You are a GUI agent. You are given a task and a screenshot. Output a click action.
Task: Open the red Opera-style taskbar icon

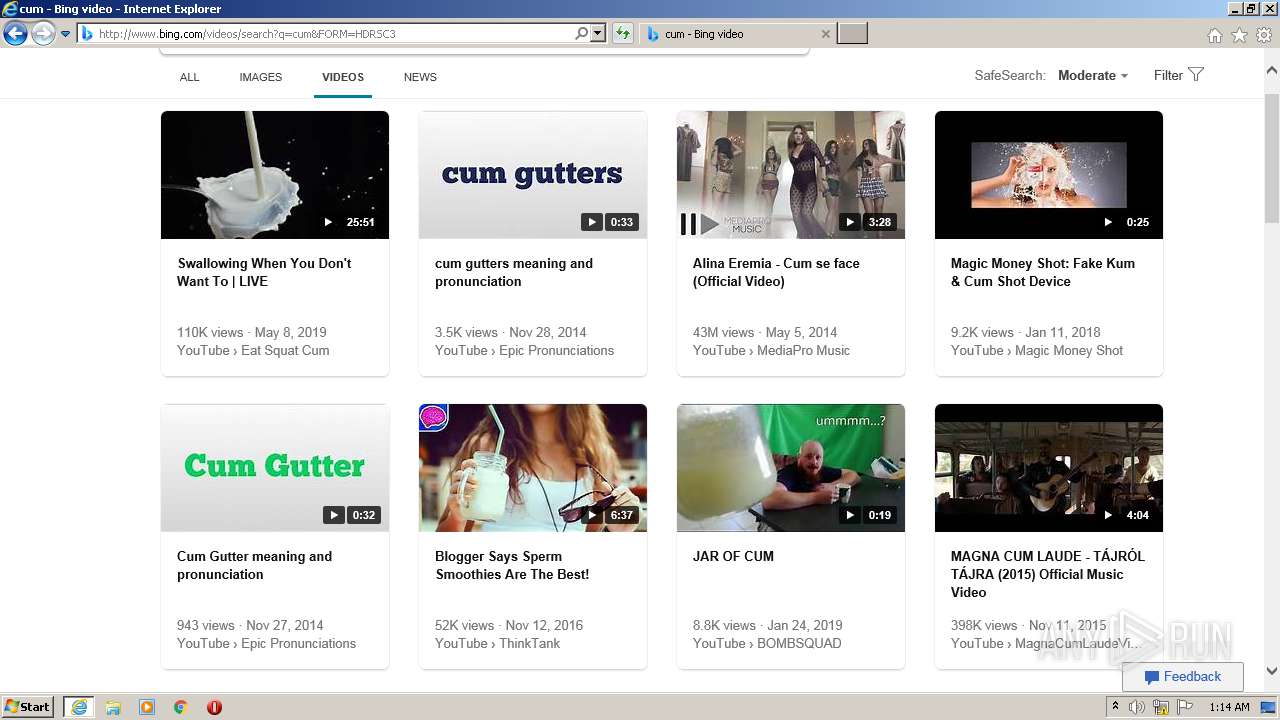point(214,707)
